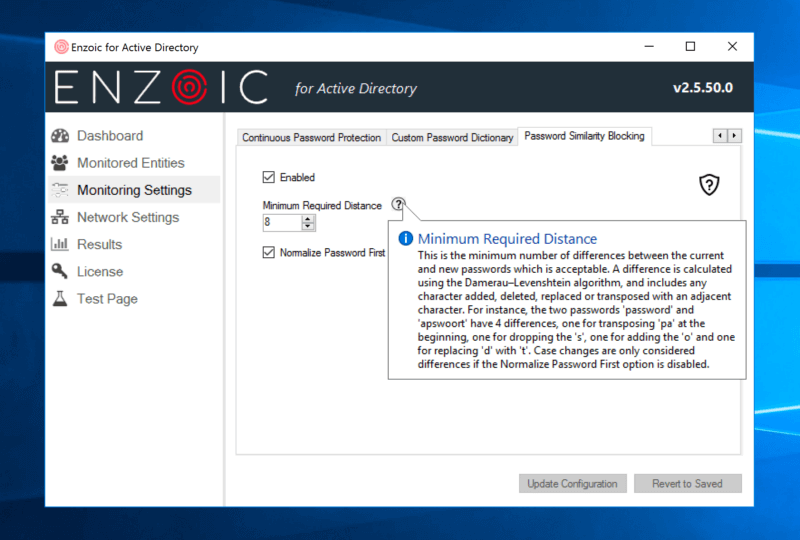Increase Minimum Required Distance with up arrow
Image resolution: width=800 pixels, height=540 pixels.
tap(308, 218)
